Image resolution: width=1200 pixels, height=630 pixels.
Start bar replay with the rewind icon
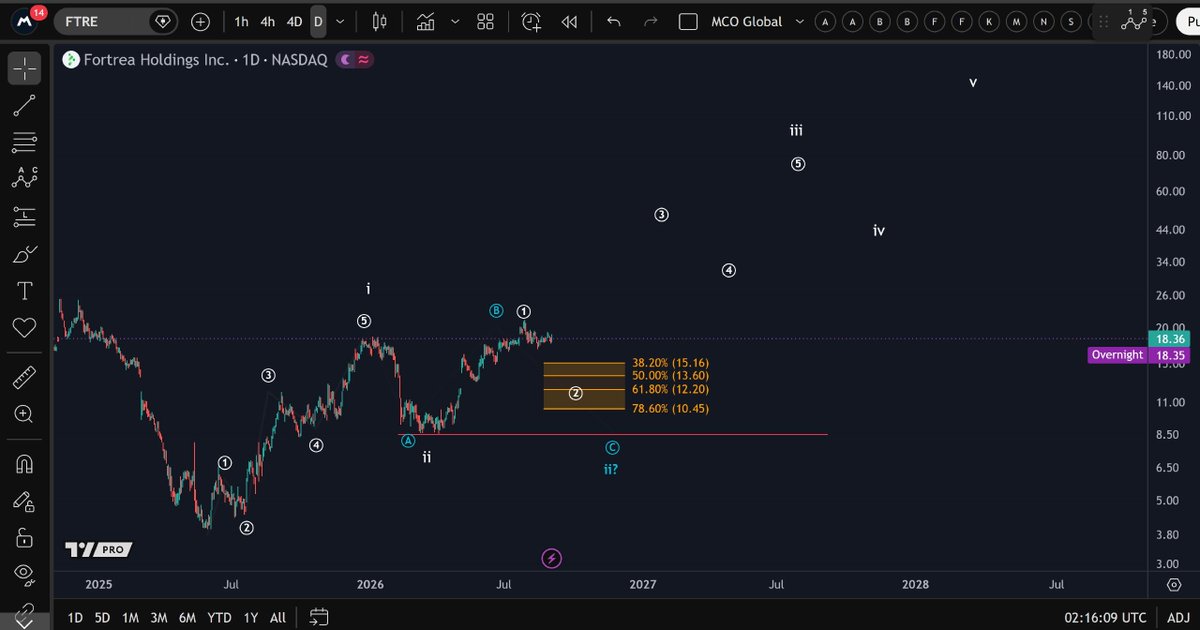[569, 21]
